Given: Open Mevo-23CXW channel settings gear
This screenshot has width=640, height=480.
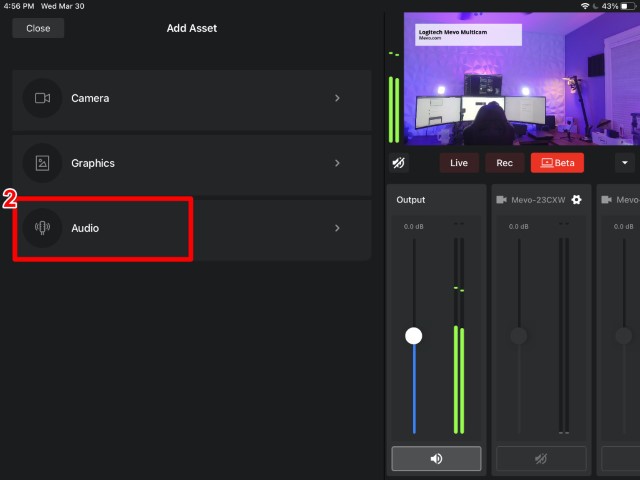Looking at the screenshot, I should (x=576, y=200).
